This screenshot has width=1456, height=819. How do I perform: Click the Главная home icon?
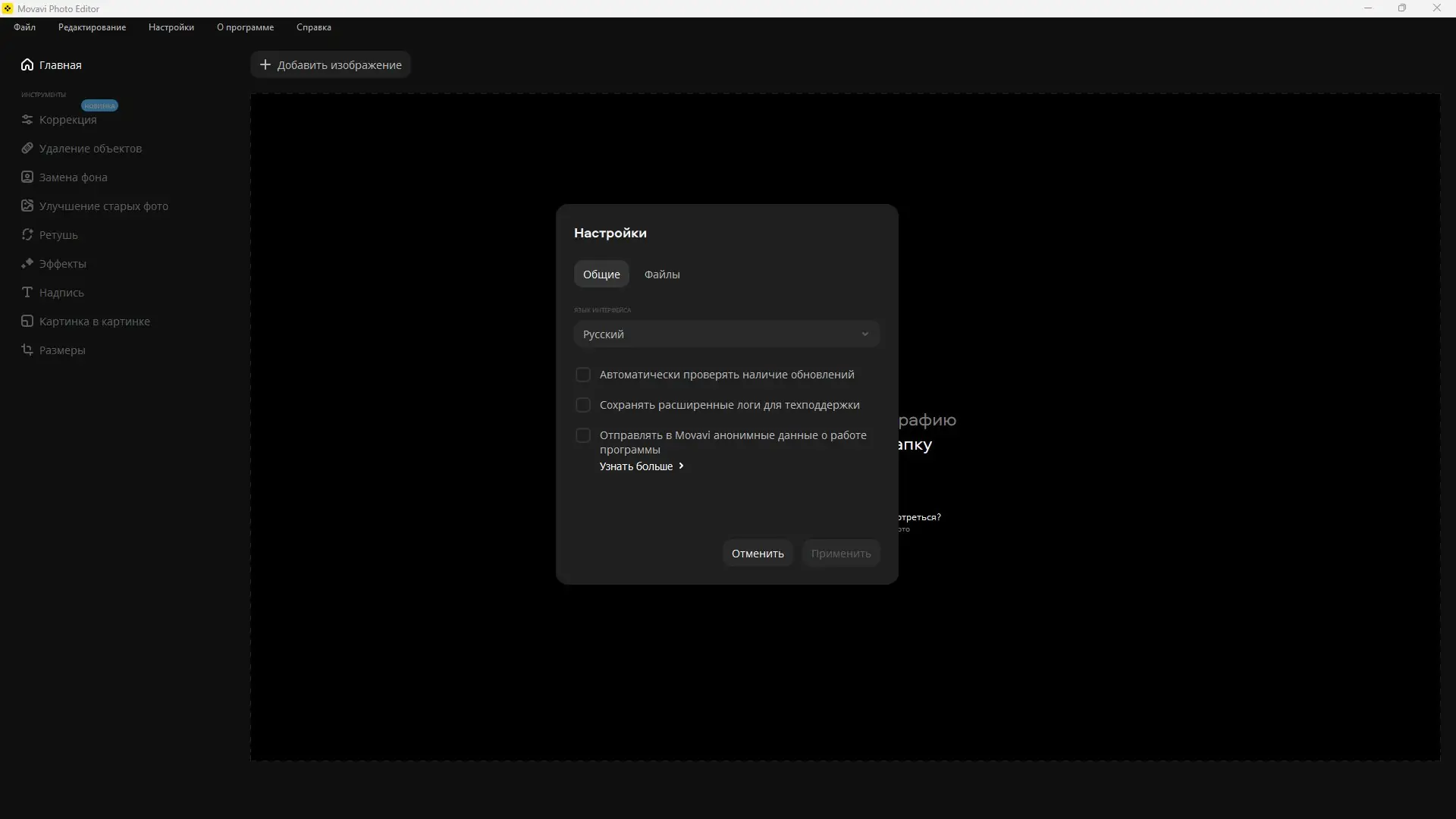coord(27,64)
